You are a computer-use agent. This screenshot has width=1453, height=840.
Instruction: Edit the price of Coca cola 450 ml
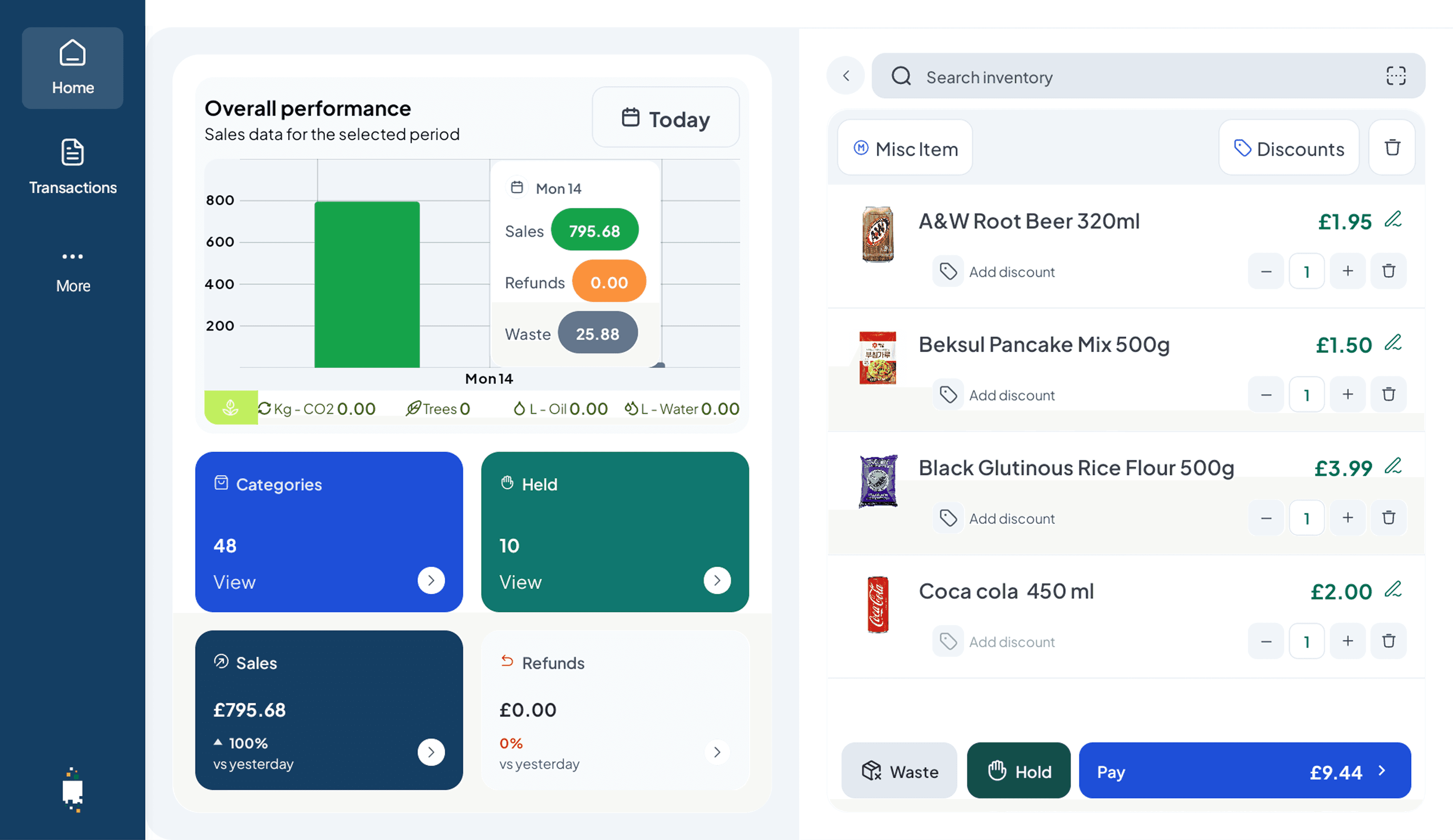[x=1393, y=590]
